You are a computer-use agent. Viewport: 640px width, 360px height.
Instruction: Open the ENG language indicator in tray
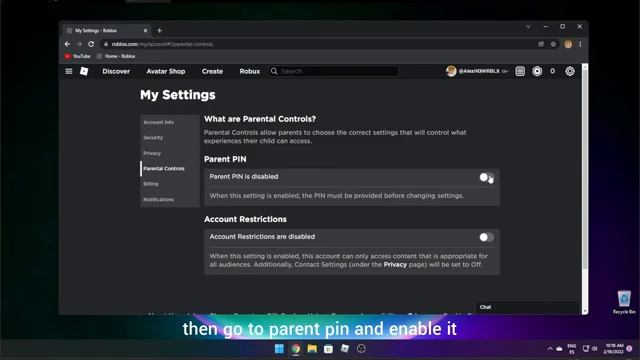click(x=571, y=349)
